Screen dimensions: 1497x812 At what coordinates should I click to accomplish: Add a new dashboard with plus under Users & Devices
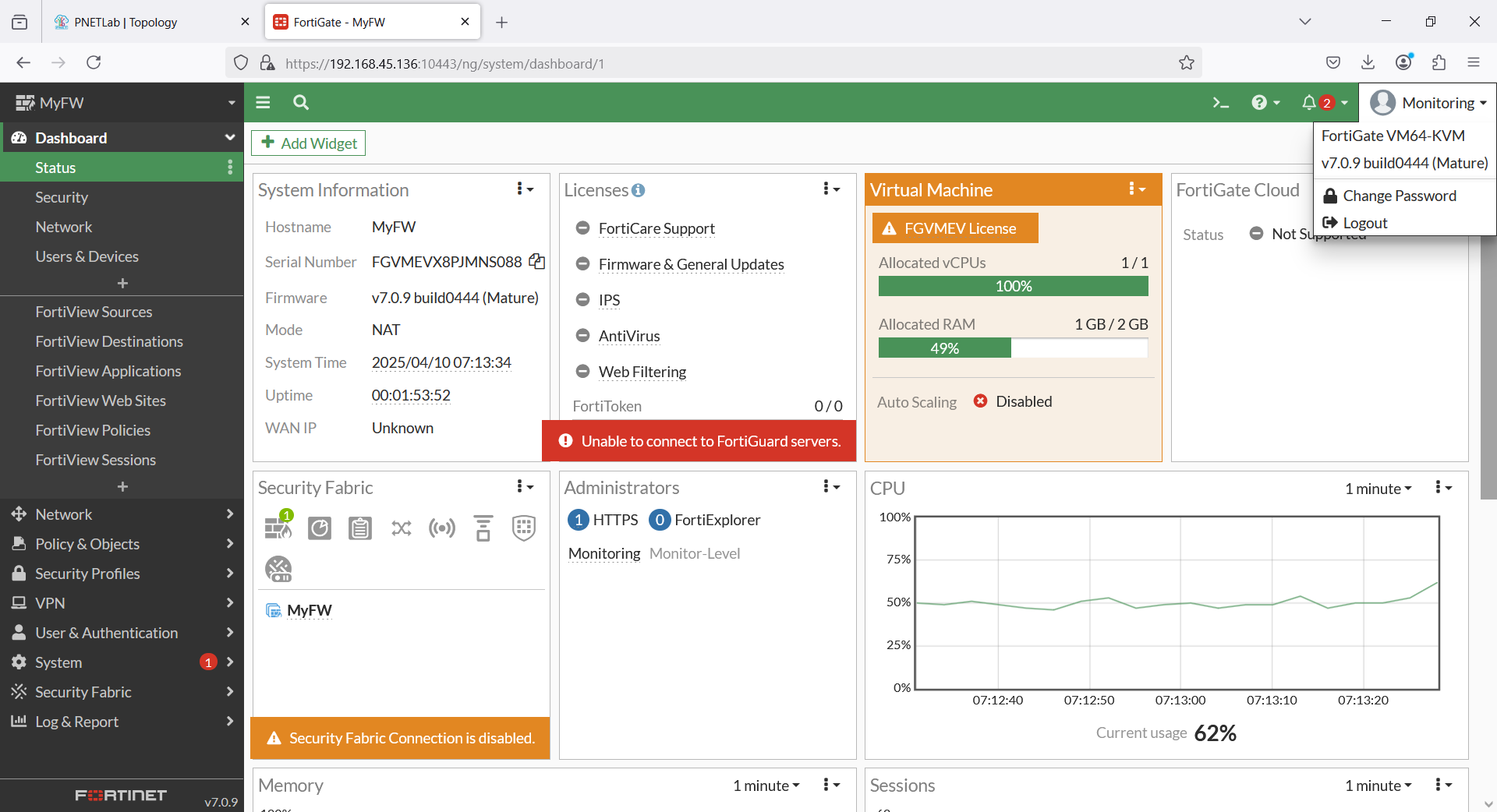click(122, 283)
